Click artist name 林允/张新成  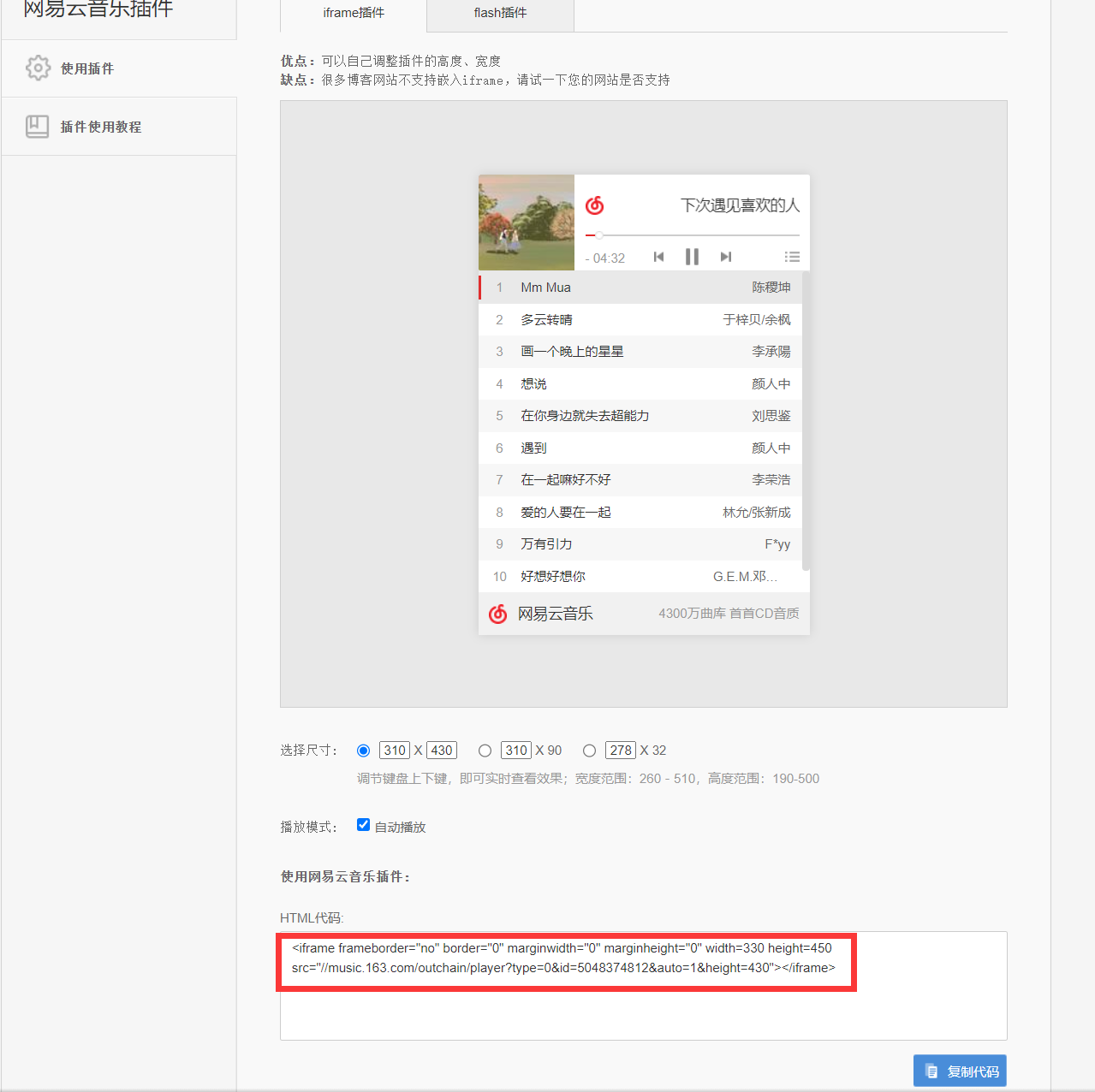(757, 512)
